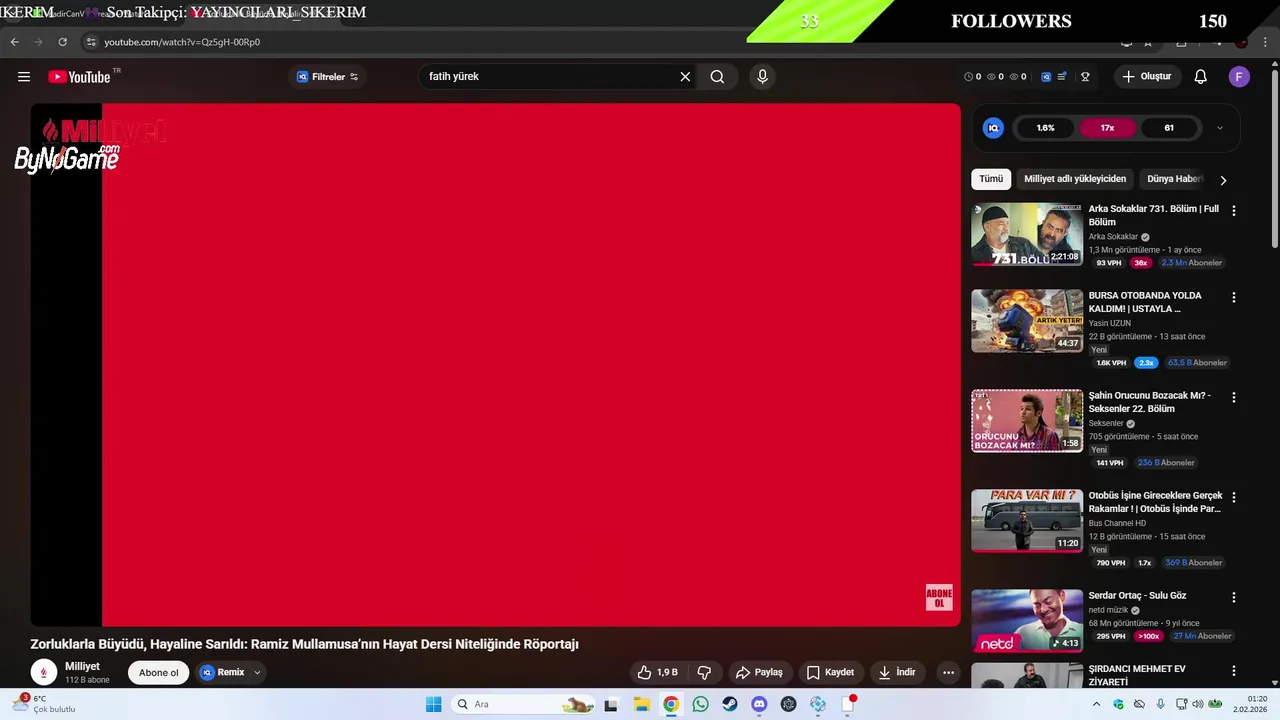The width and height of the screenshot is (1280, 720).
Task: Expand the vidIQ score panel chevron
Action: tap(1219, 128)
